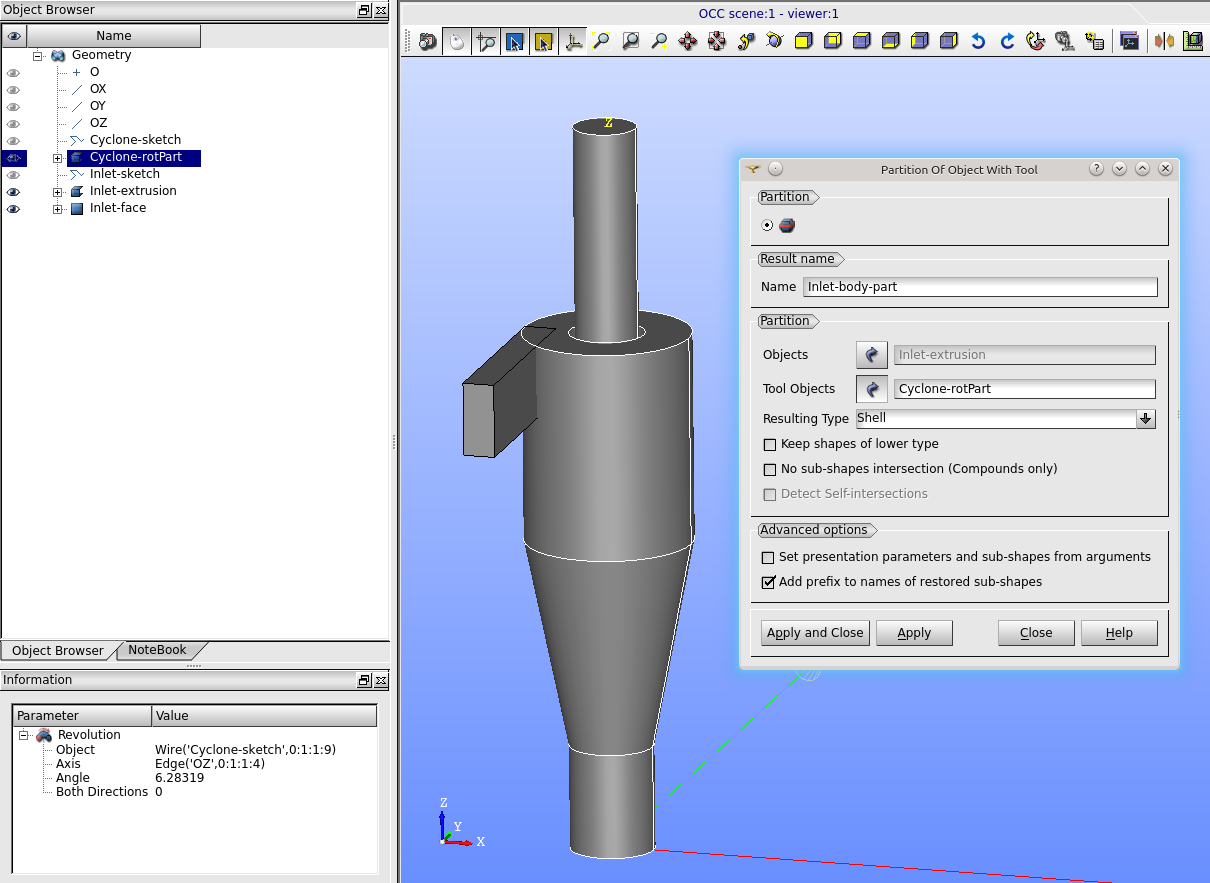Click the selection arrow button for Tool Objects
Image resolution: width=1210 pixels, height=883 pixels.
tap(872, 389)
